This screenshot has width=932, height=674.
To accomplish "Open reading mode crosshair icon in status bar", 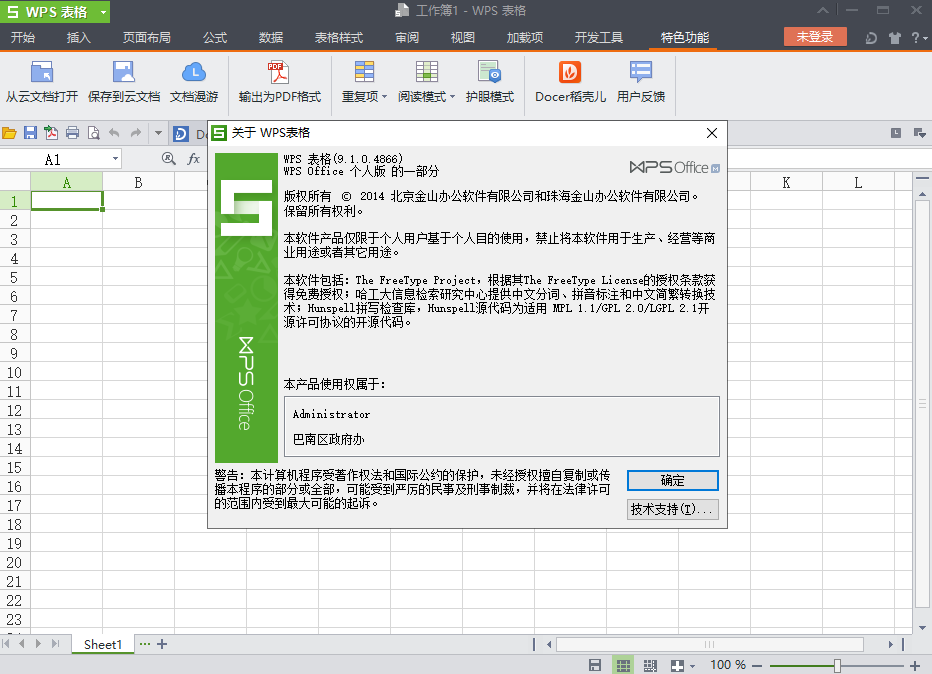I will pos(678,666).
